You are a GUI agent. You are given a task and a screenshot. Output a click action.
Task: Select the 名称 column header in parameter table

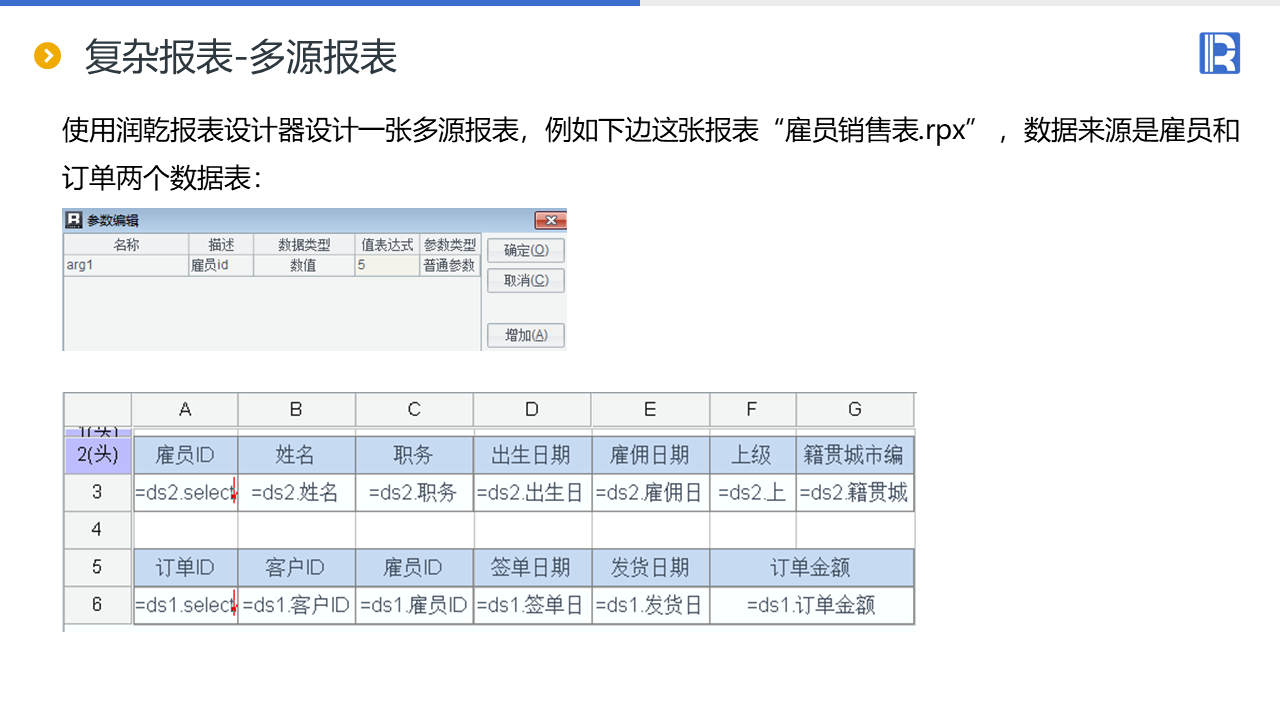[x=126, y=245]
